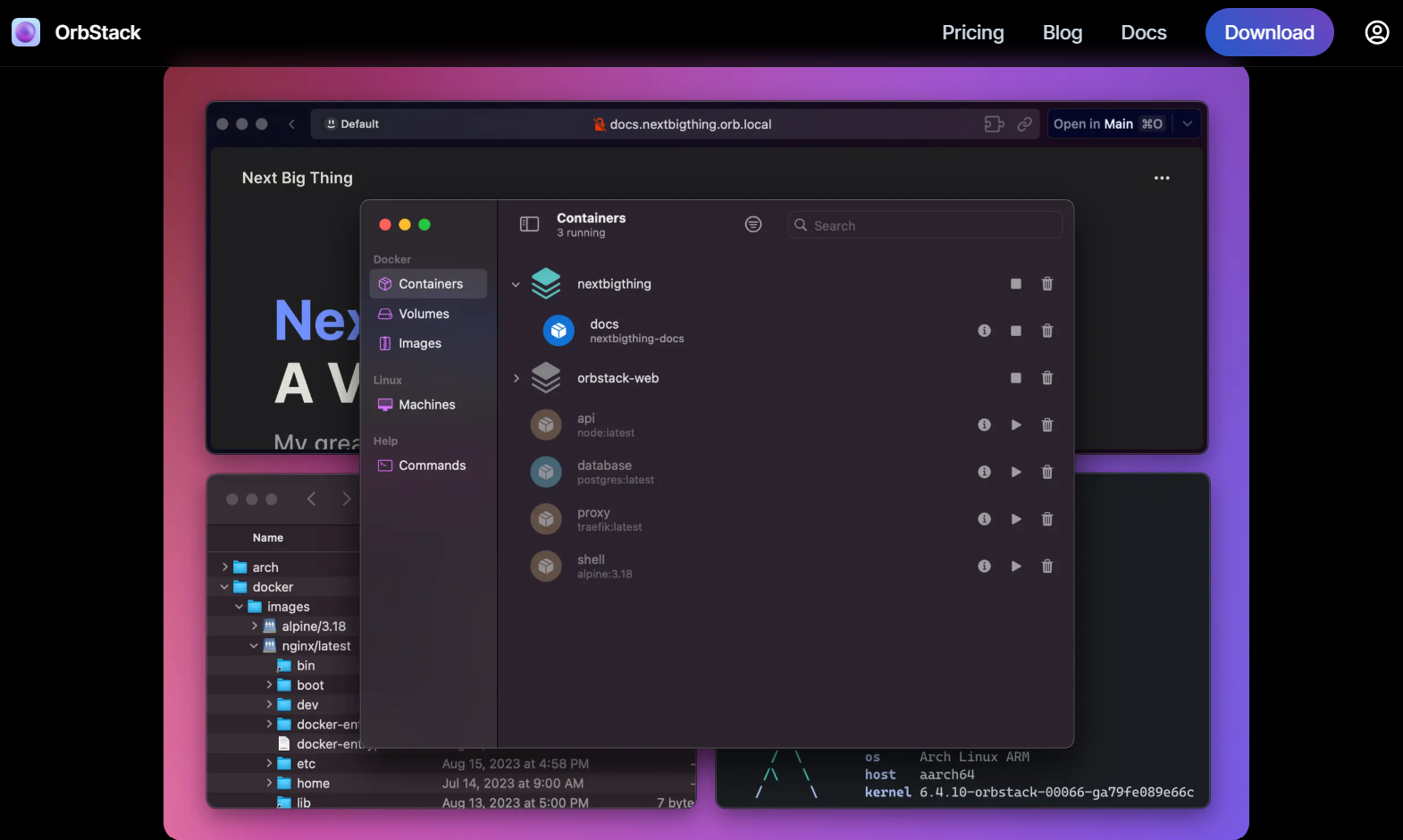This screenshot has height=840, width=1403.
Task: Toggle the sidebar panel icon
Action: tap(529, 224)
